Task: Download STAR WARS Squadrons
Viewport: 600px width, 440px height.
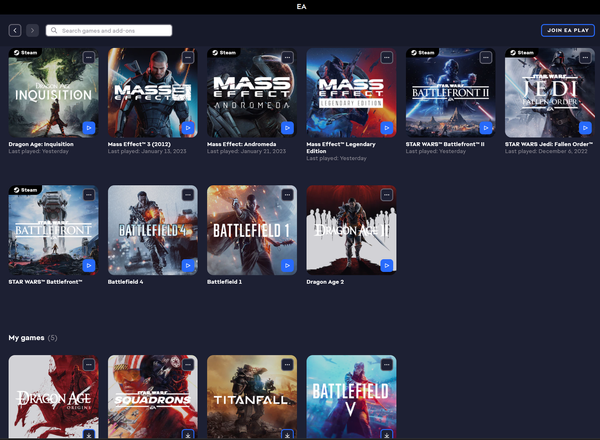Action: click(188, 434)
